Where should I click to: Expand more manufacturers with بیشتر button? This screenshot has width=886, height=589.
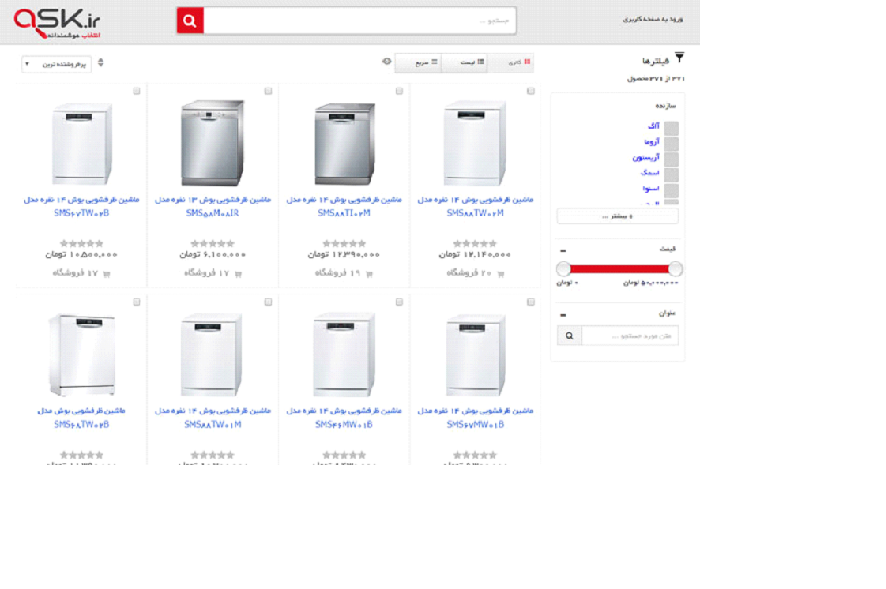[x=618, y=216]
